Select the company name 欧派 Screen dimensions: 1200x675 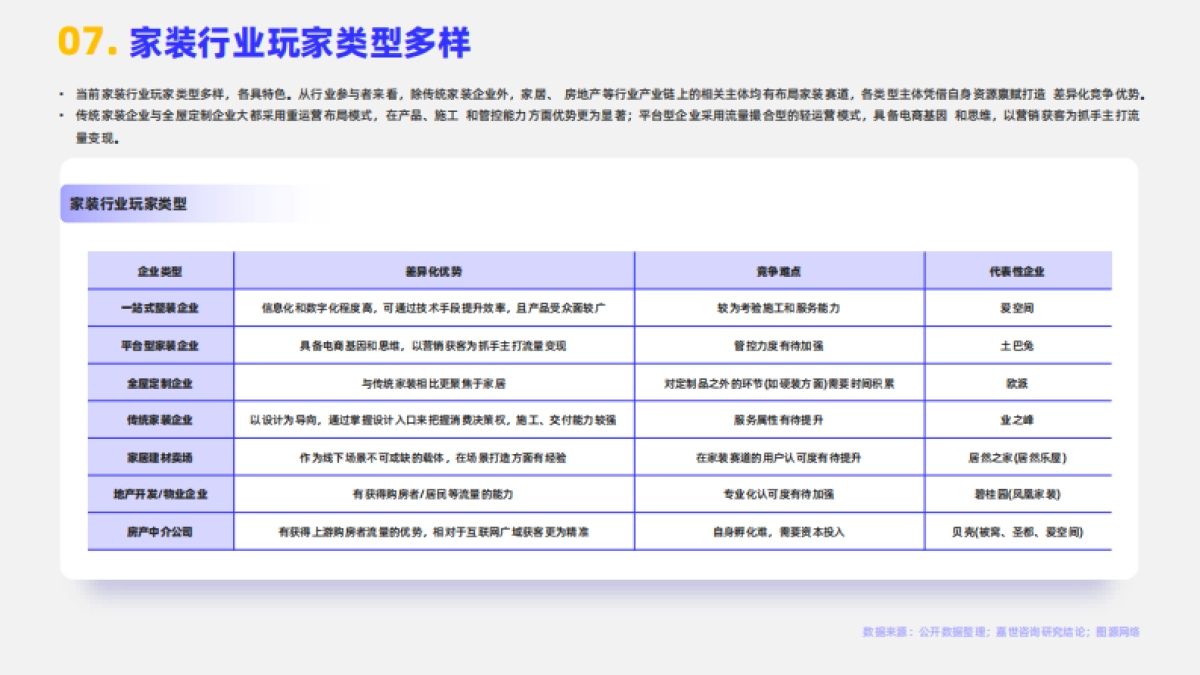coord(1017,383)
